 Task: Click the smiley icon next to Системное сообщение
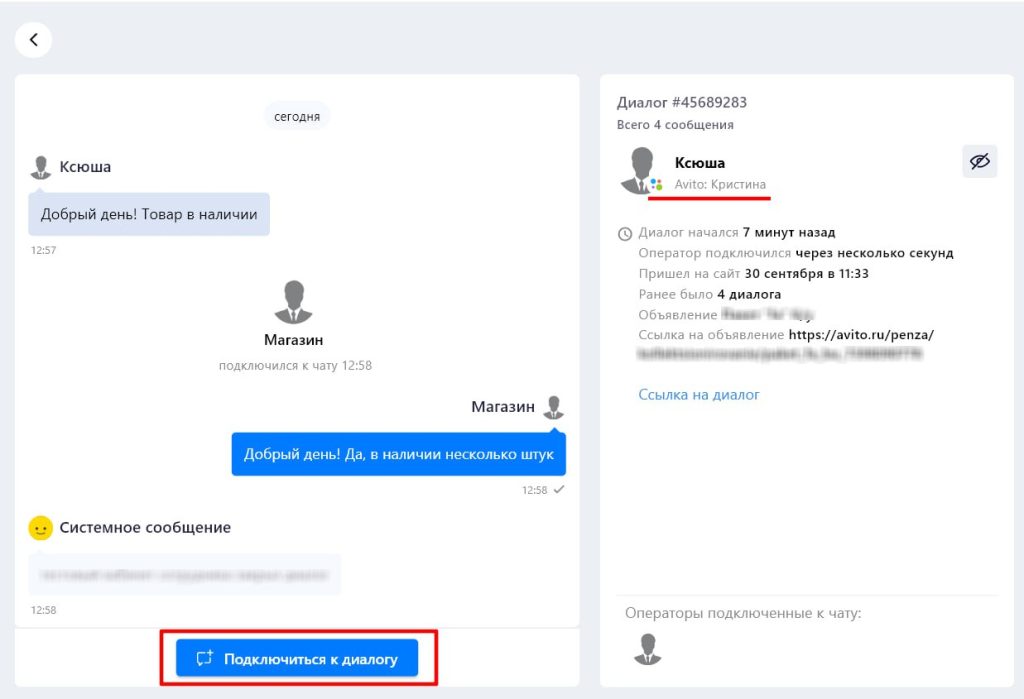(40, 528)
